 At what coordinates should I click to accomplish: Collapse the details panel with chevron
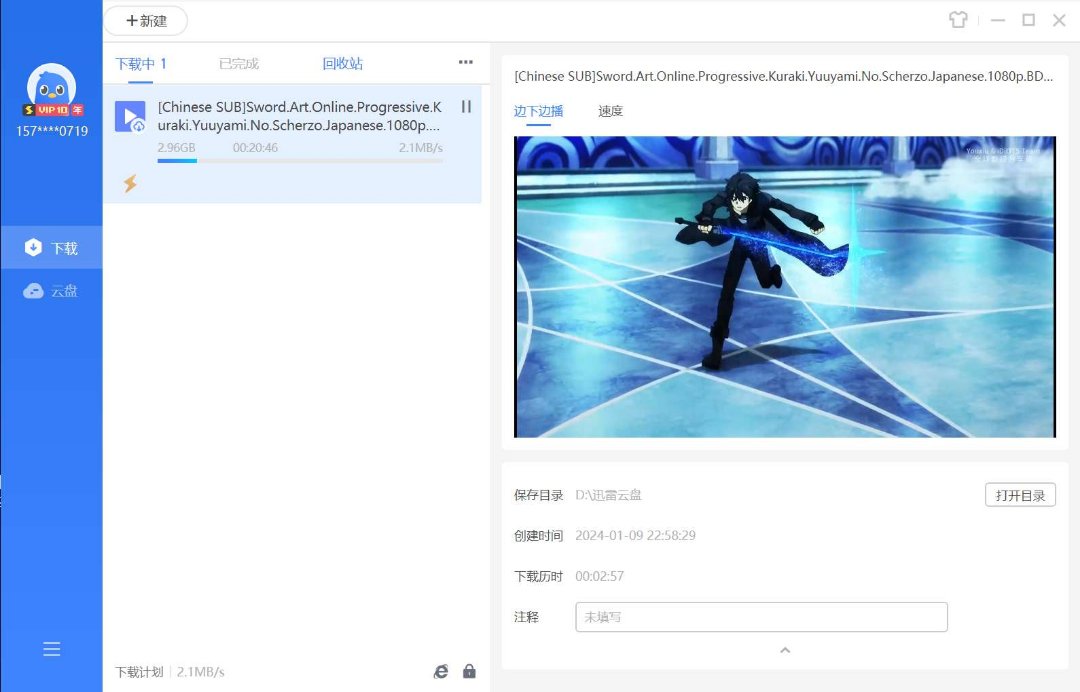(785, 650)
